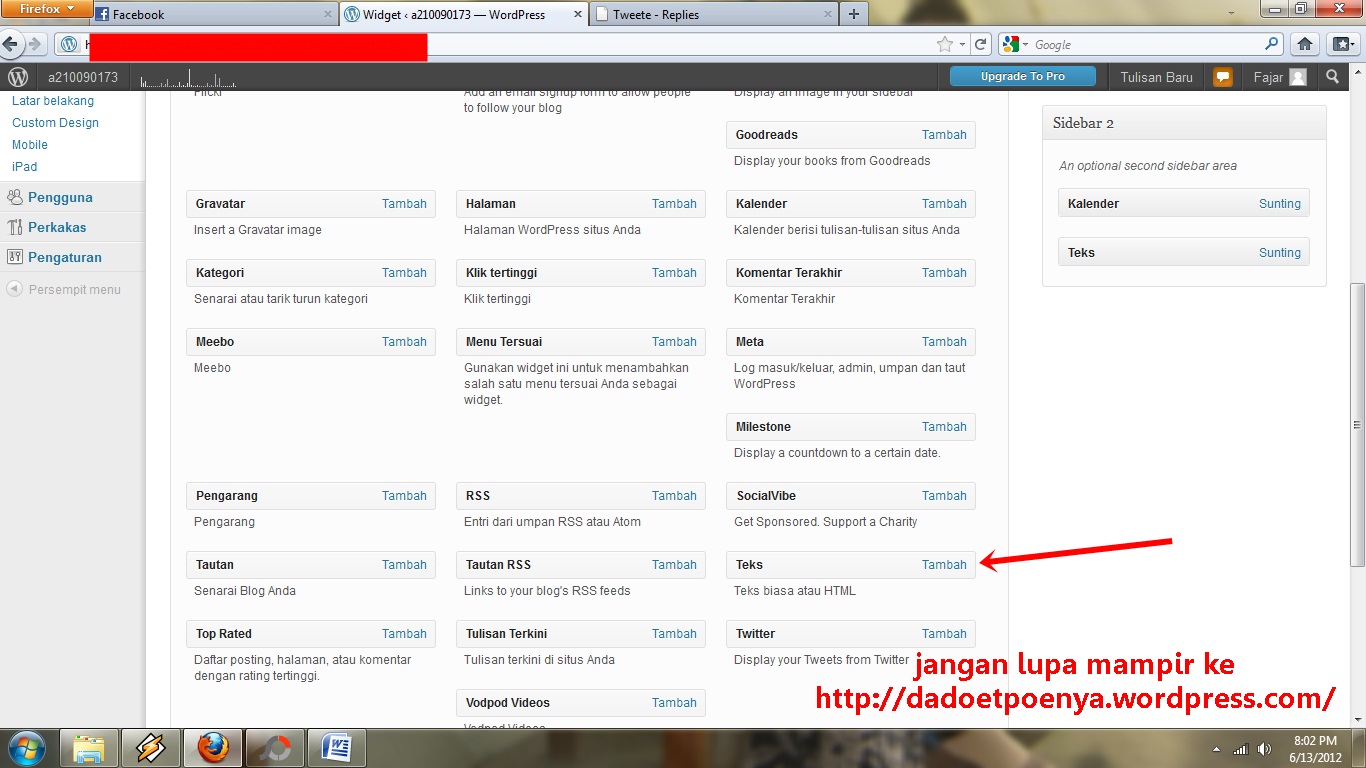This screenshot has height=768, width=1366.
Task: Open Winamp from the taskbar
Action: pyautogui.click(x=151, y=748)
